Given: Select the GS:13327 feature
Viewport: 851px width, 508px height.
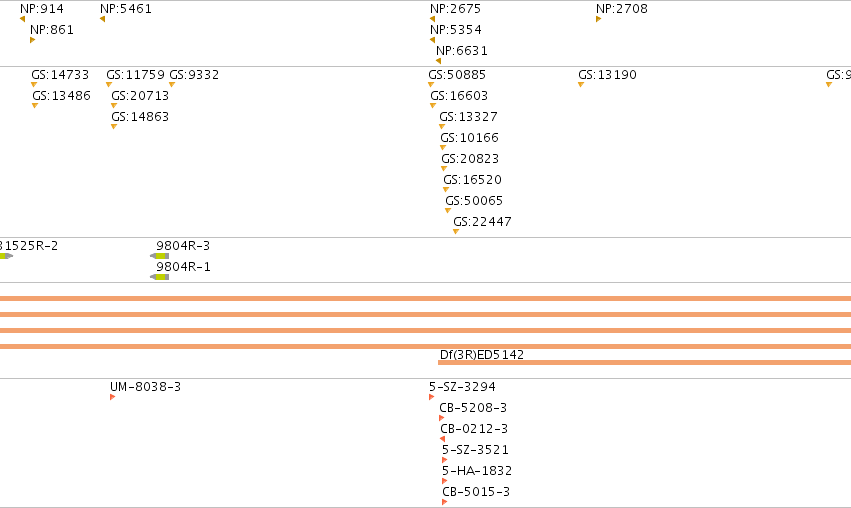Looking at the screenshot, I should pos(468,117).
